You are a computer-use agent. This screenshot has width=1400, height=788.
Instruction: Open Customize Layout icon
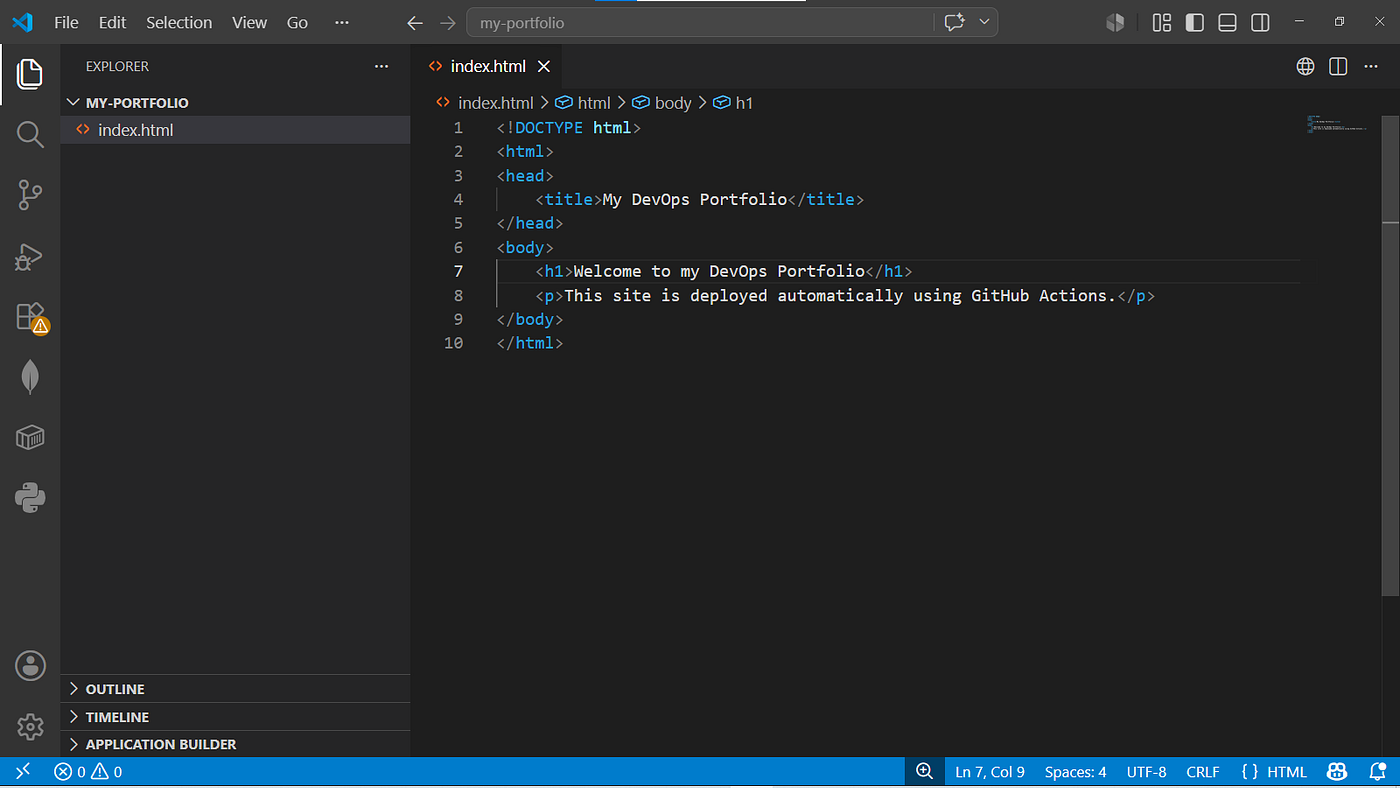coord(1161,22)
